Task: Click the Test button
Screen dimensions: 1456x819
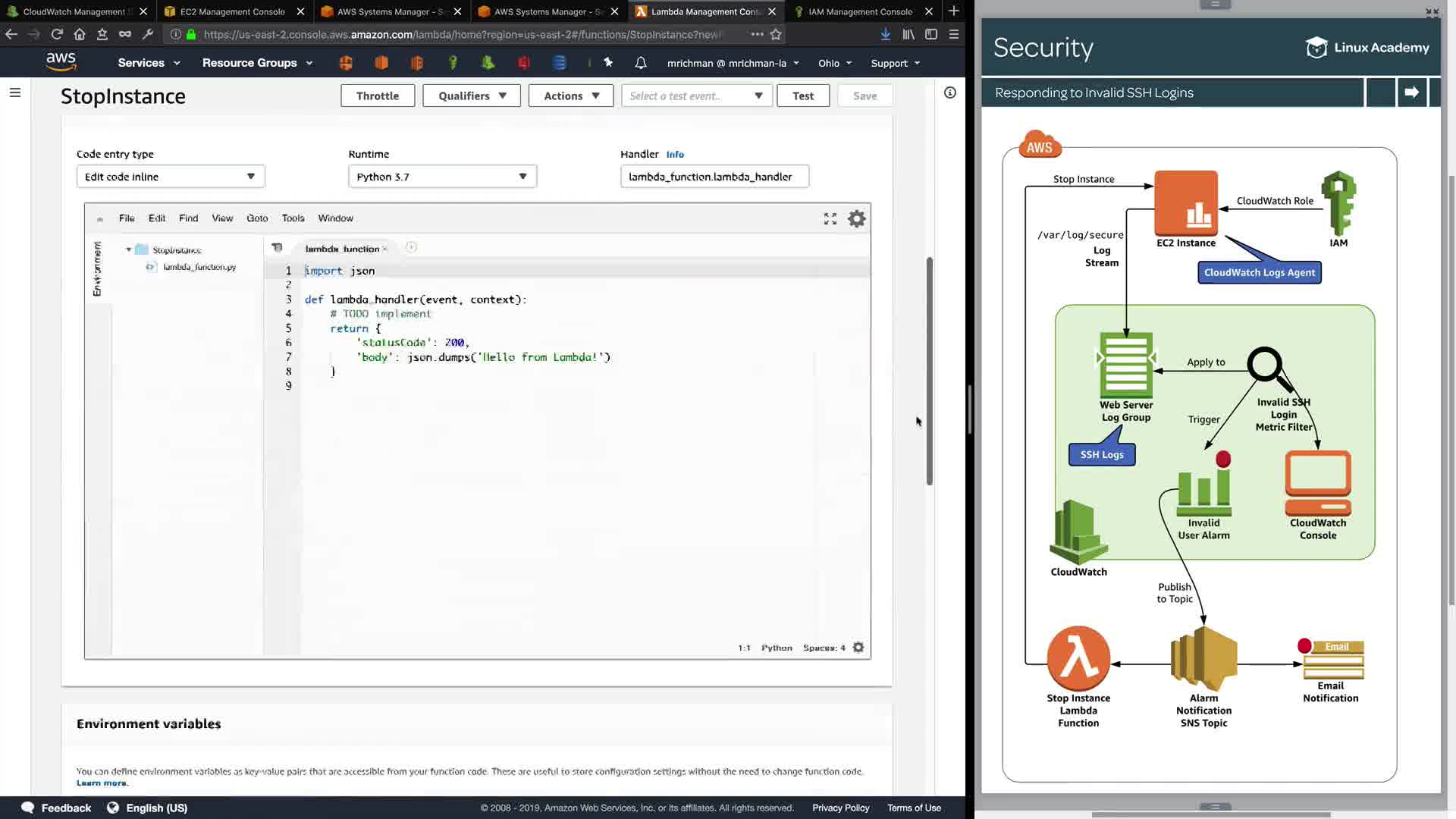Action: coord(802,96)
